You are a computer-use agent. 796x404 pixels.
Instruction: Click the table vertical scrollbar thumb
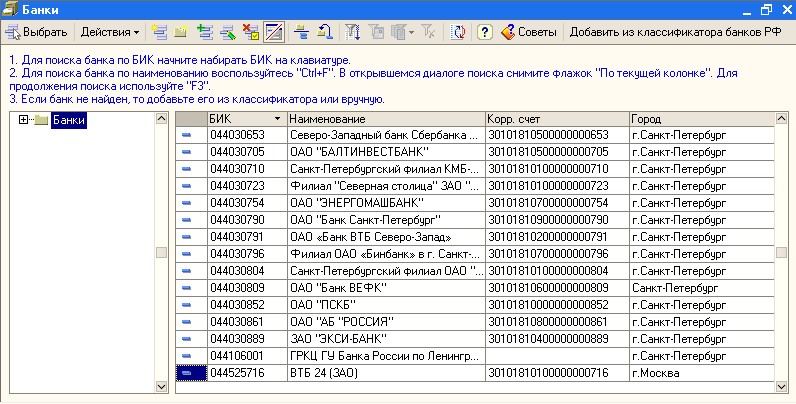tap(781, 253)
